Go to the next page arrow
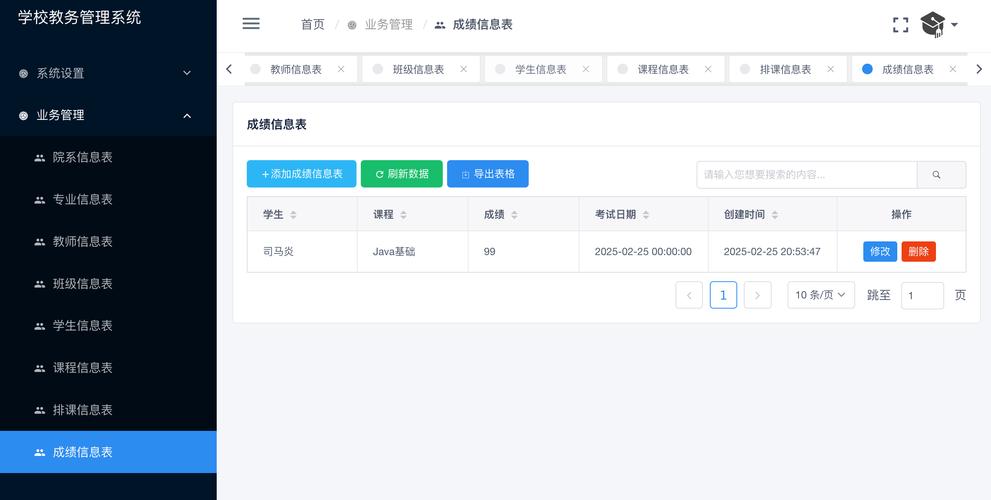The width and height of the screenshot is (991, 500). (757, 295)
